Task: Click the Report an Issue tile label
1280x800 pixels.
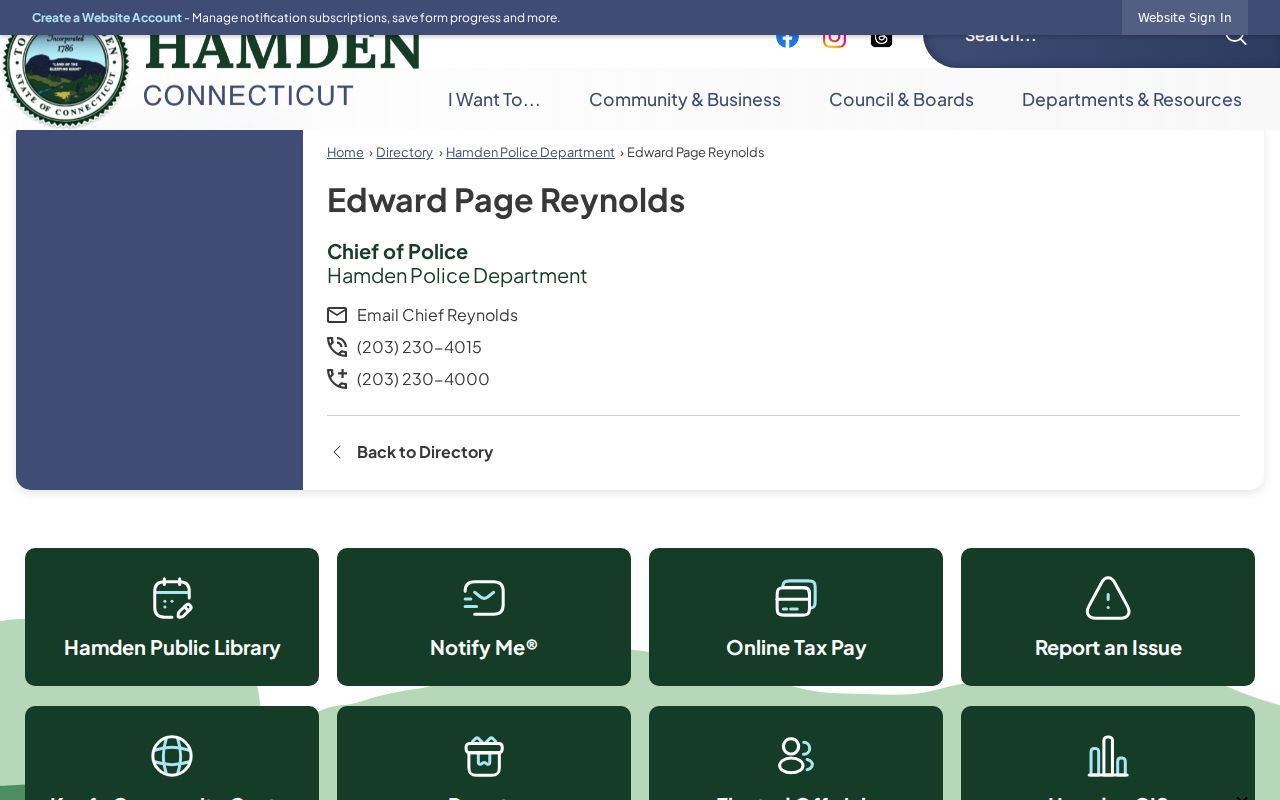Action: [x=1108, y=648]
